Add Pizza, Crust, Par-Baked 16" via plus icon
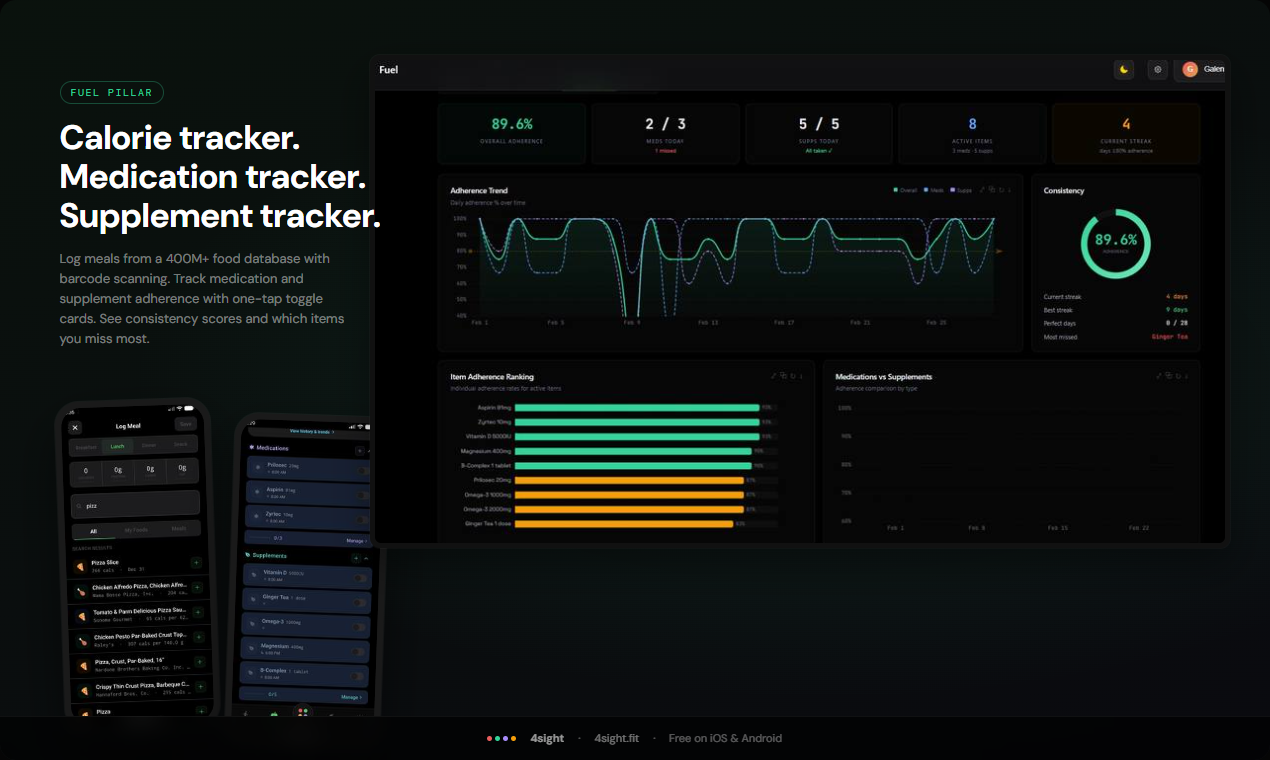The image size is (1270, 760). [x=199, y=662]
